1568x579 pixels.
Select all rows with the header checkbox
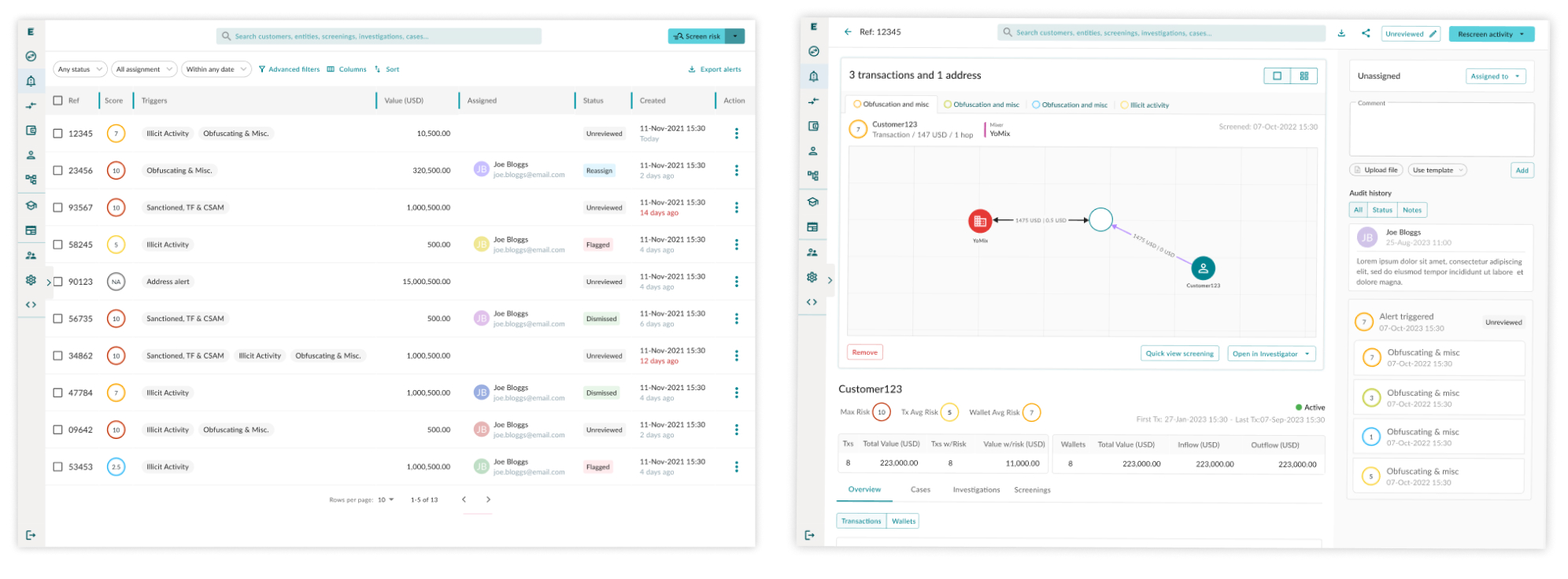(x=57, y=101)
